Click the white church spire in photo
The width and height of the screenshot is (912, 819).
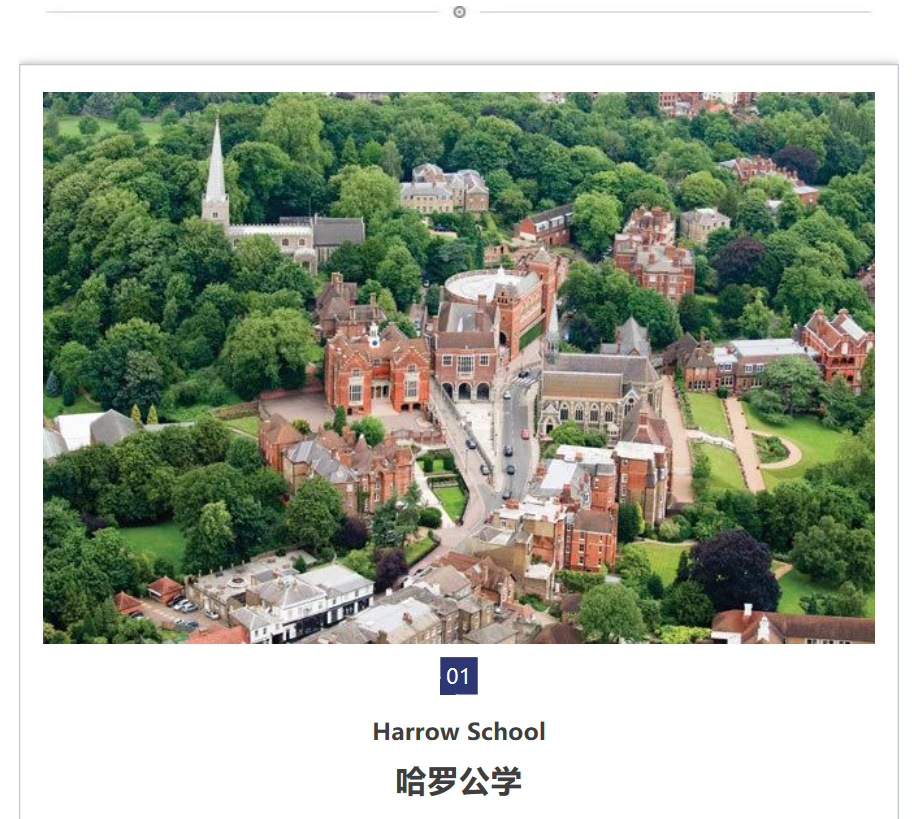[x=215, y=175]
